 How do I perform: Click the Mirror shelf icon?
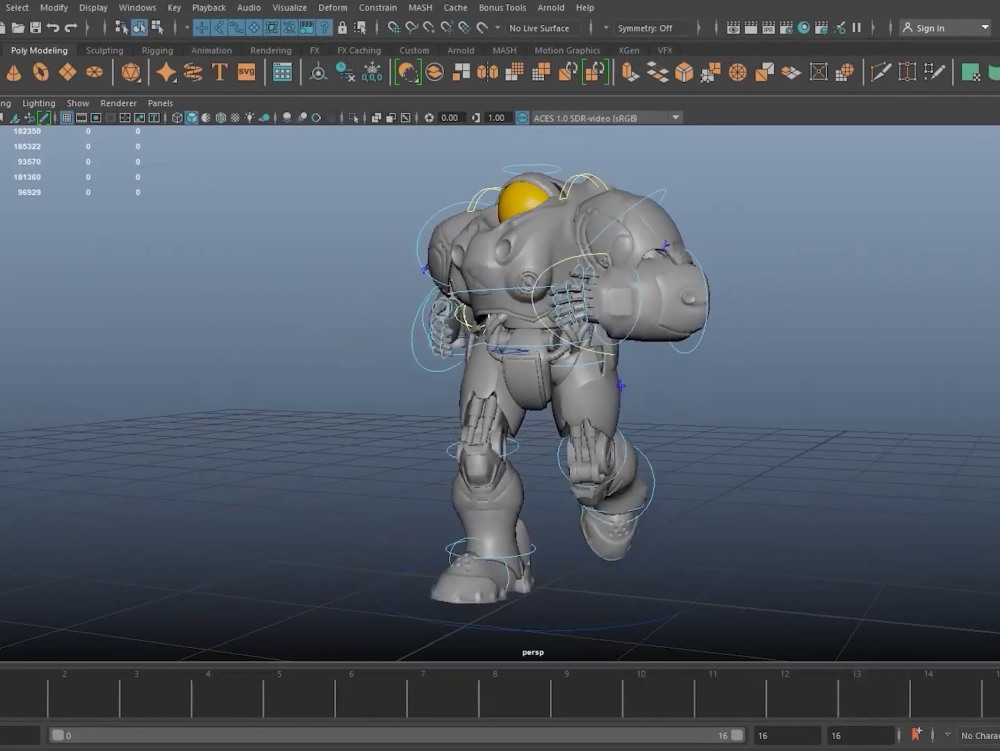pyautogui.click(x=488, y=73)
